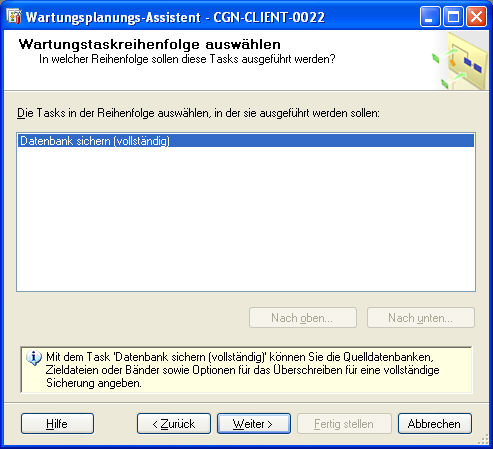Click the Abbrechen button
This screenshot has height=449, width=493.
tap(435, 424)
